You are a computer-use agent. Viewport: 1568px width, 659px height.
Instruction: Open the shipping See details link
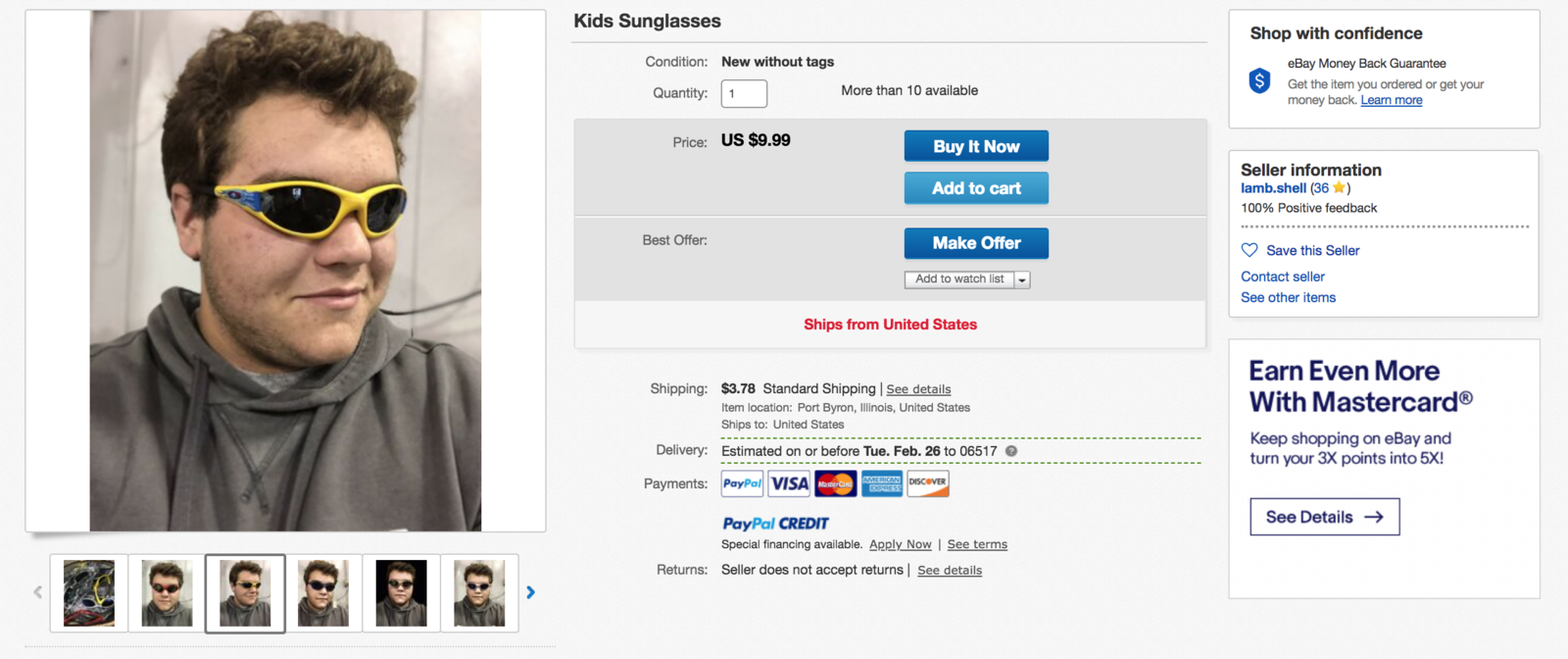[x=918, y=389]
